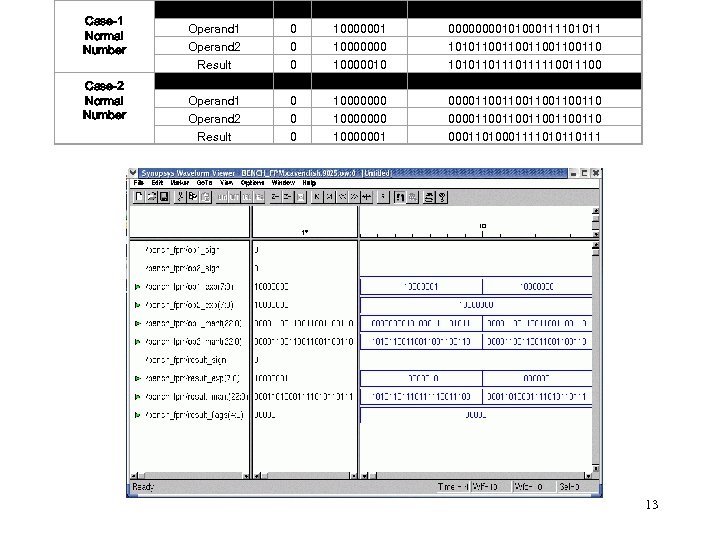Viewport: 720px width, 540px height.
Task: Click the Time field in status bar
Action: tap(453, 487)
